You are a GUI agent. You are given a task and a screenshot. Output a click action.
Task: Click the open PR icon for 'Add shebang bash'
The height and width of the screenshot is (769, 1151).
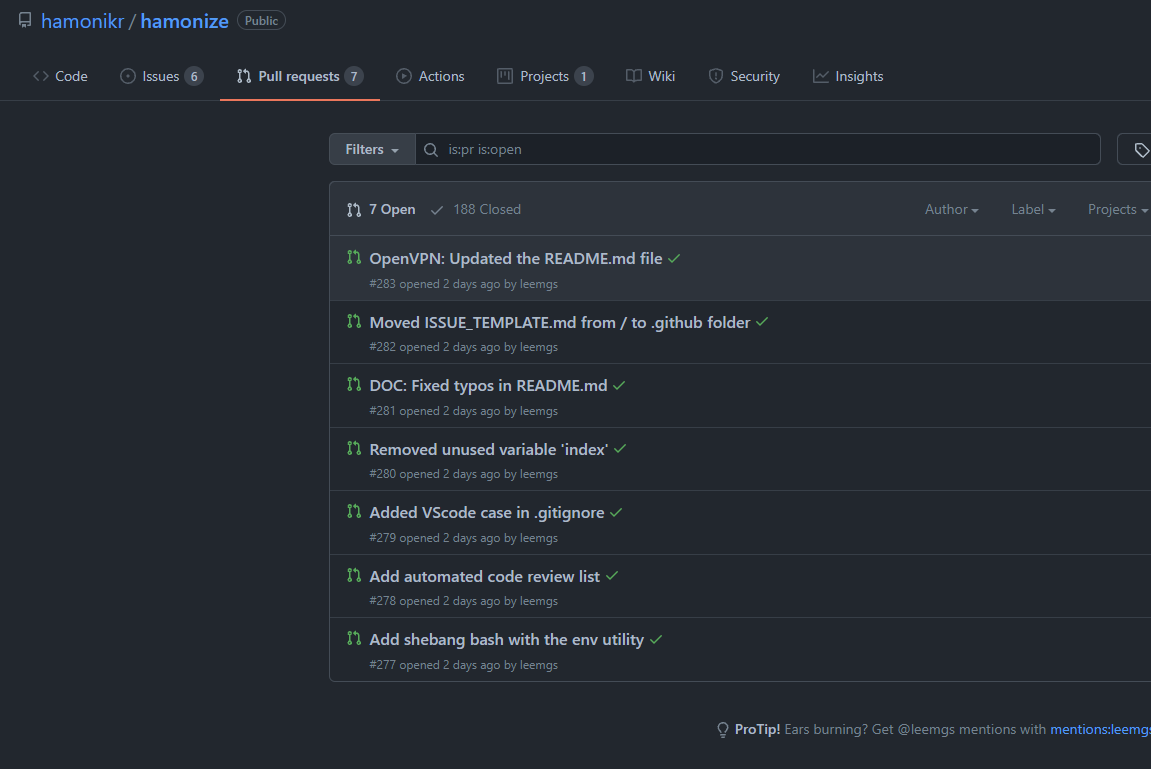coord(354,639)
